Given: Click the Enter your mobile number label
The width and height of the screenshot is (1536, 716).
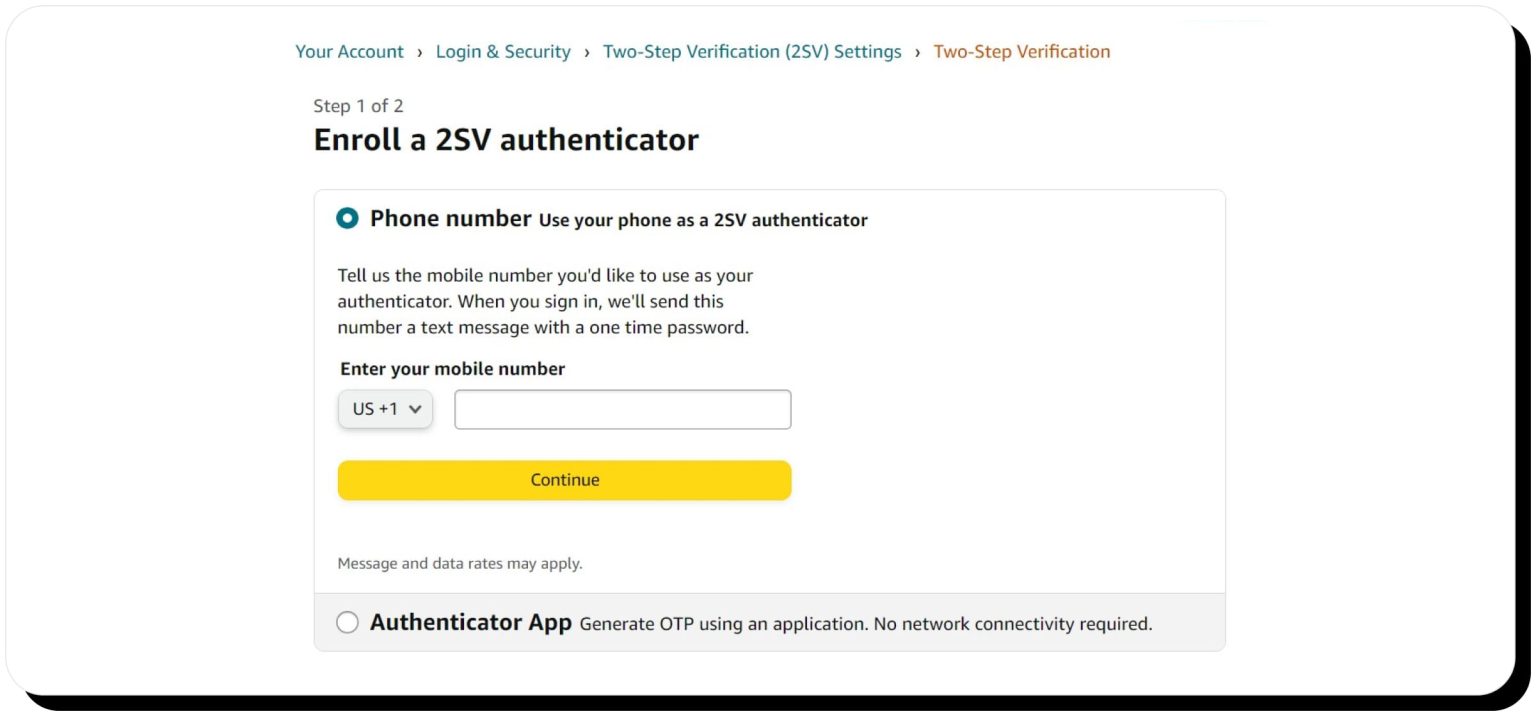Looking at the screenshot, I should click(451, 368).
